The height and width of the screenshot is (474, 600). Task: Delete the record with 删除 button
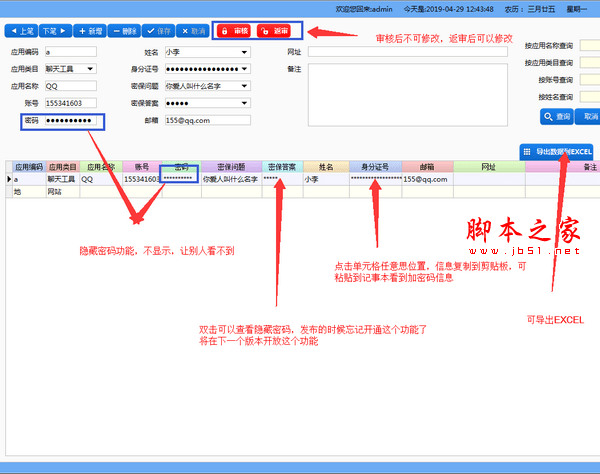click(x=124, y=31)
